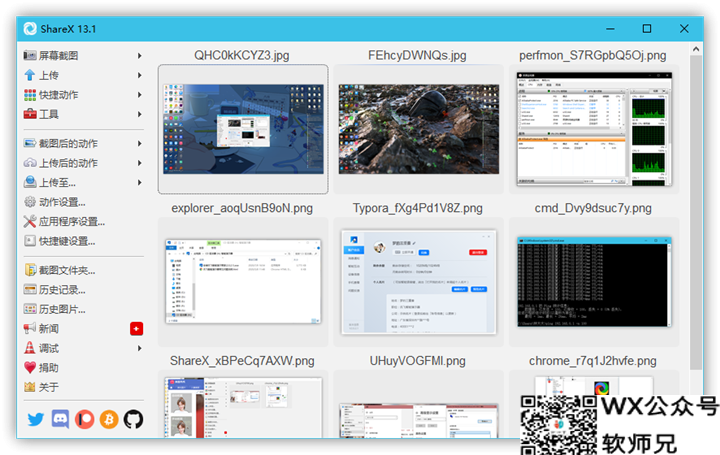Open the Bitcoin donation icon
Viewport: 720px width, 455px height.
pyautogui.click(x=109, y=419)
